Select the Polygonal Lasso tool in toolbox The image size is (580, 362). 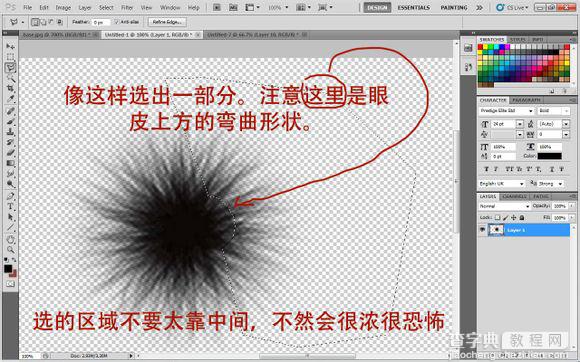[x=10, y=67]
